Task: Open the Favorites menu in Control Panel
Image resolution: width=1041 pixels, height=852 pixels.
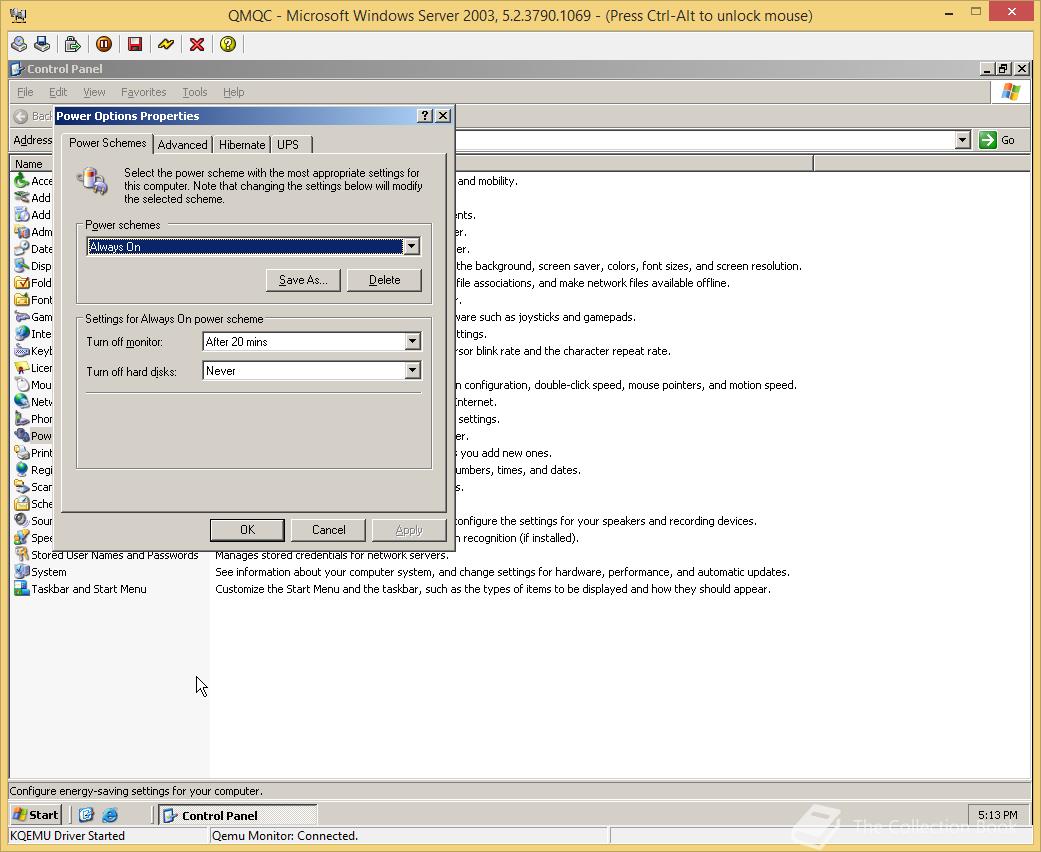Action: point(143,92)
